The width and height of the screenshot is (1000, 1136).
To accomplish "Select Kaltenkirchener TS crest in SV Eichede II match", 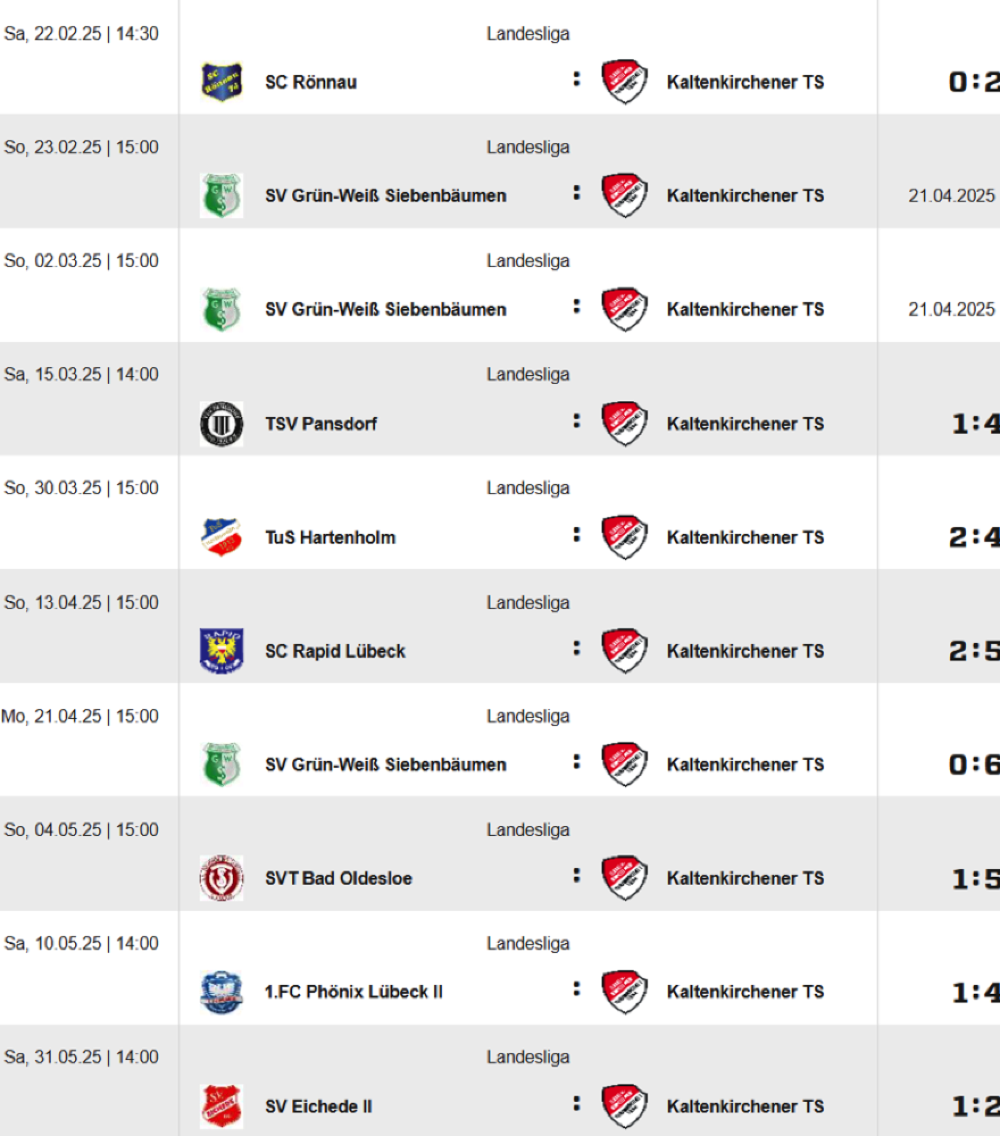I will pos(625,1106).
